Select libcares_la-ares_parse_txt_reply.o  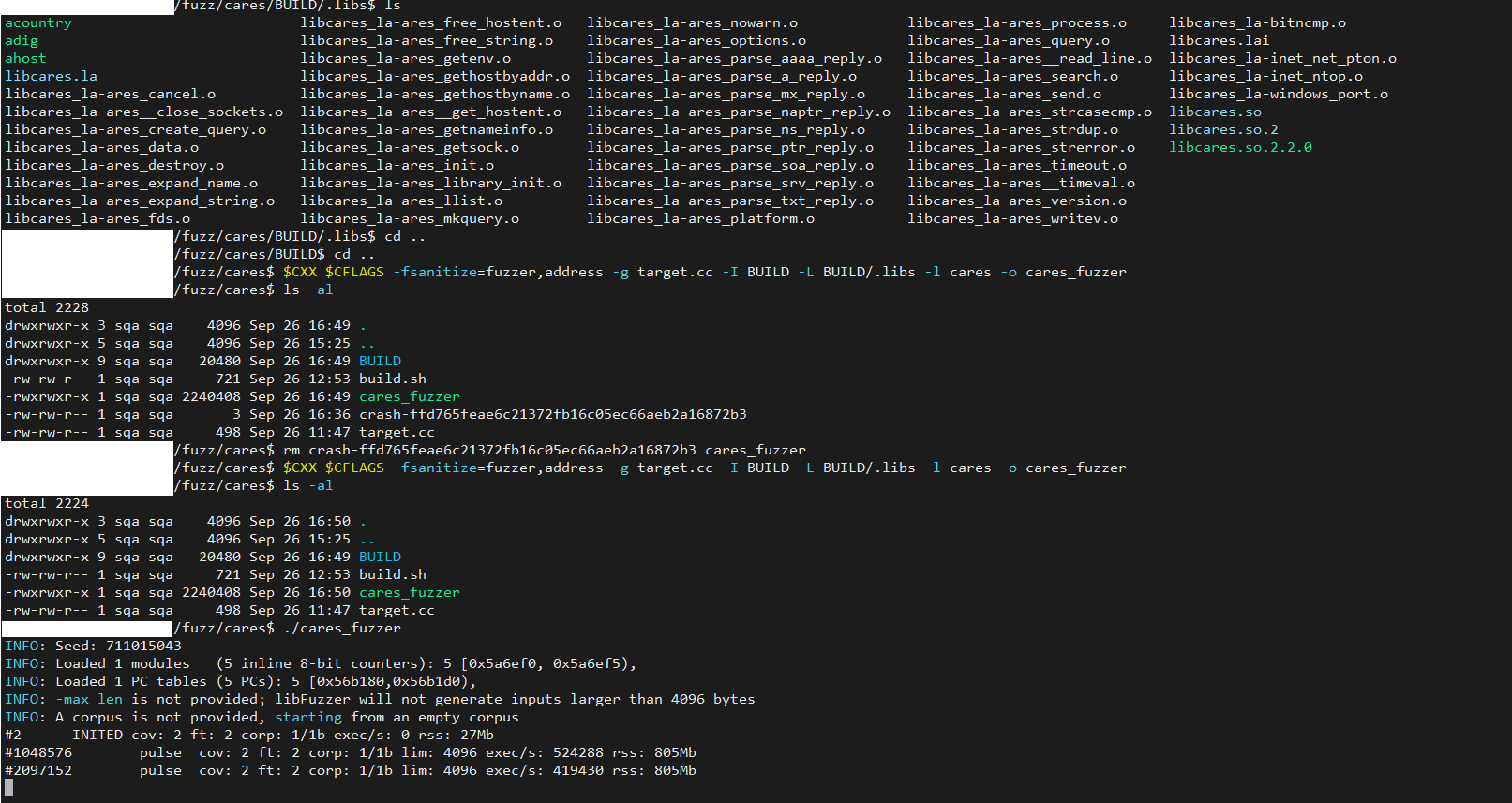tap(730, 201)
